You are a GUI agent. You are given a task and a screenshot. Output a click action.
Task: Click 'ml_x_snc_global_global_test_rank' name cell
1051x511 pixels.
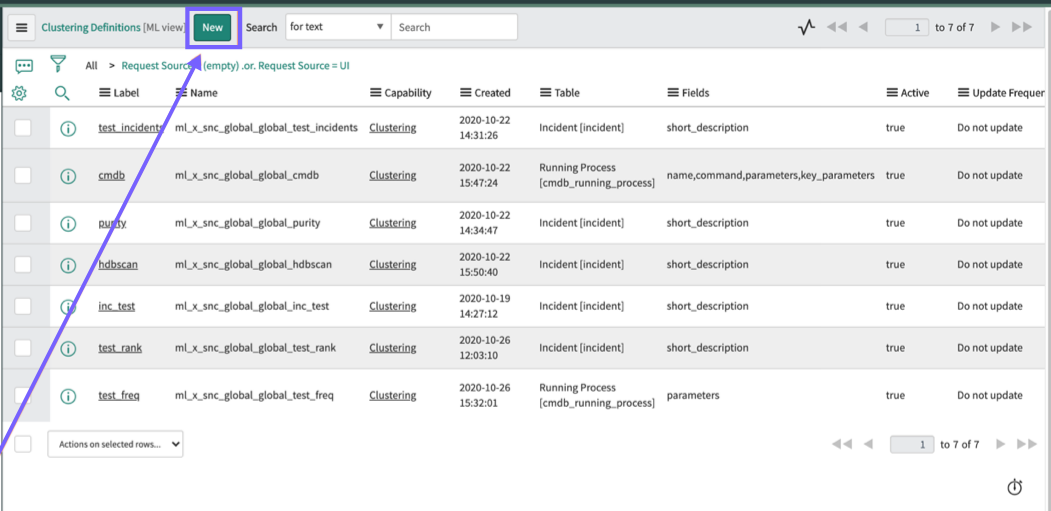tap(255, 347)
